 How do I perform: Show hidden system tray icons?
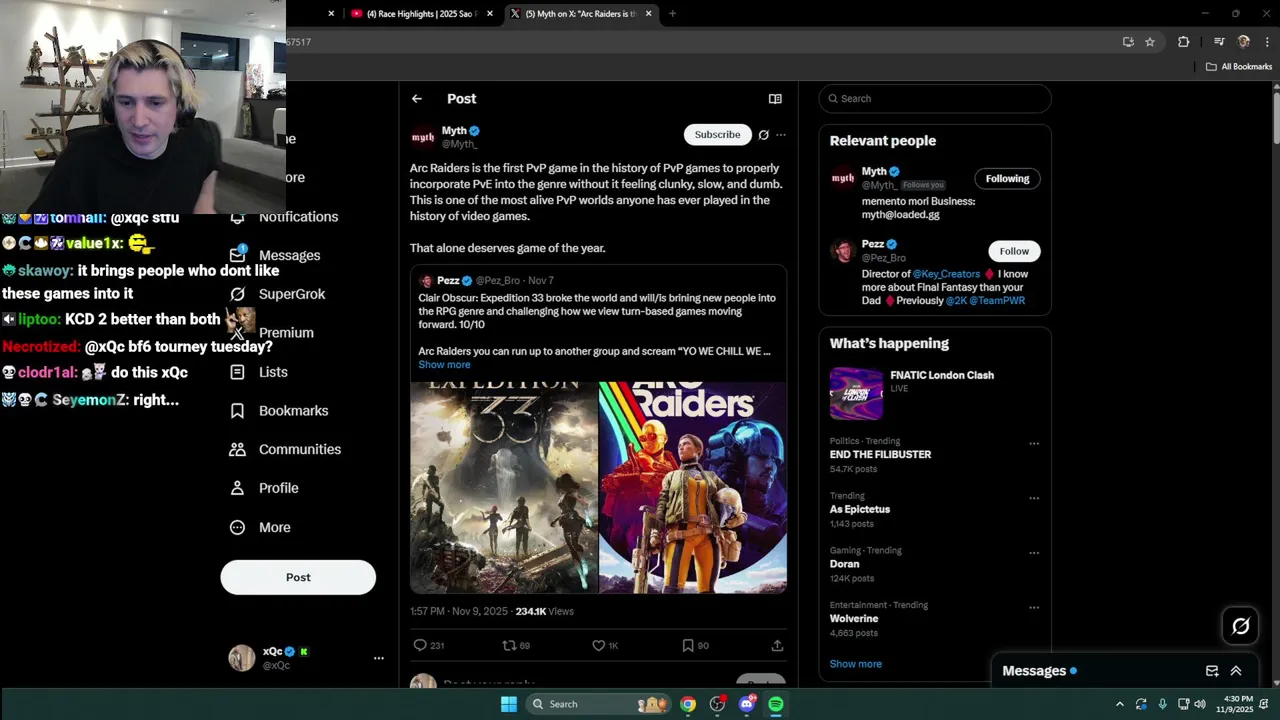(1120, 704)
